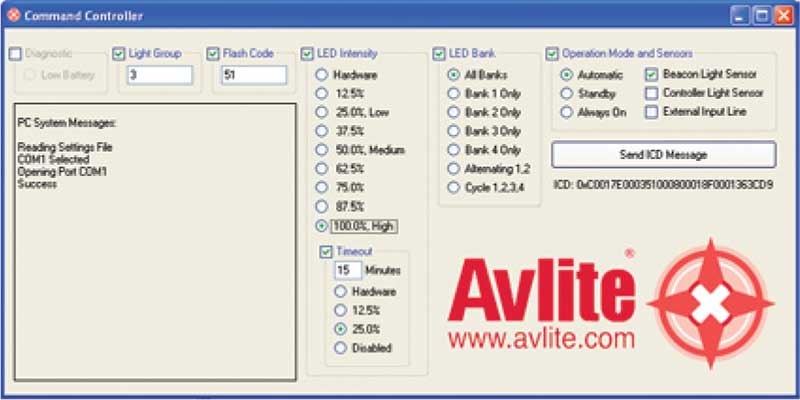Select 100.0%, High intensity
Viewport: 800px width, 400px height.
click(x=321, y=227)
